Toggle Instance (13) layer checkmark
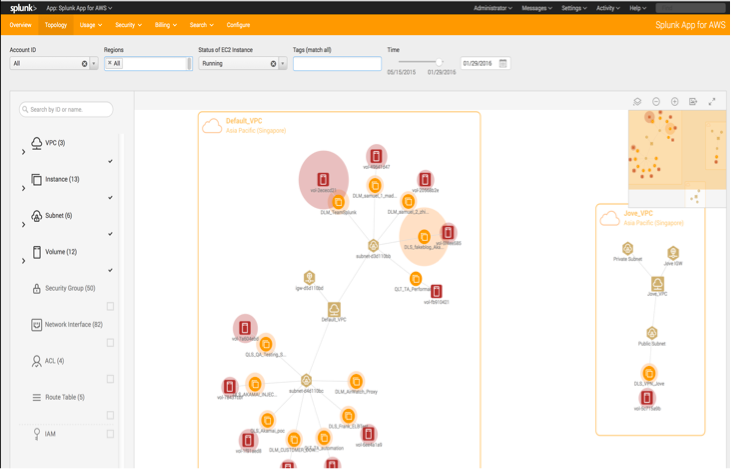 [x=110, y=198]
